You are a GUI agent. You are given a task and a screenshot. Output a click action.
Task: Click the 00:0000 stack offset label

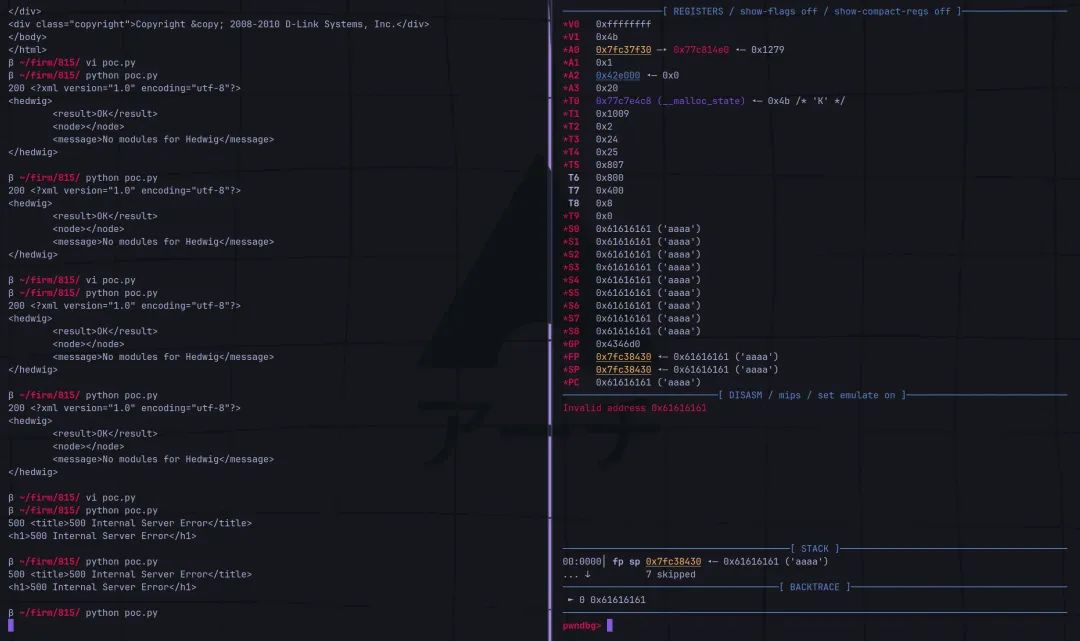pos(582,562)
